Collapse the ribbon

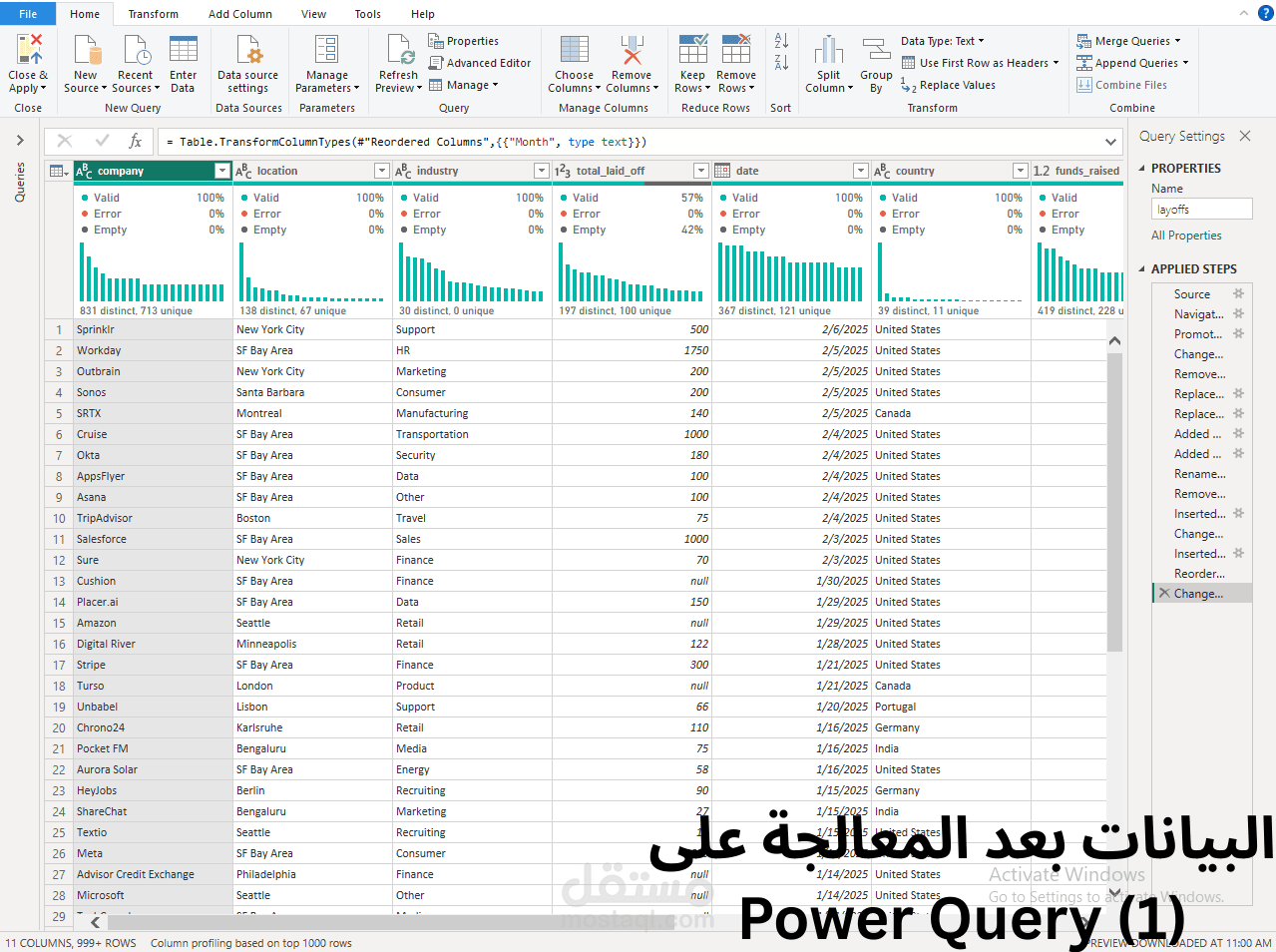1243,13
